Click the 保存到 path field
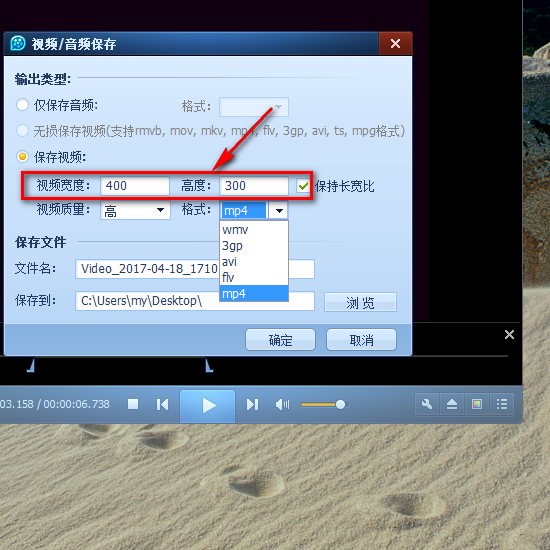The height and width of the screenshot is (550, 550). tap(195, 301)
